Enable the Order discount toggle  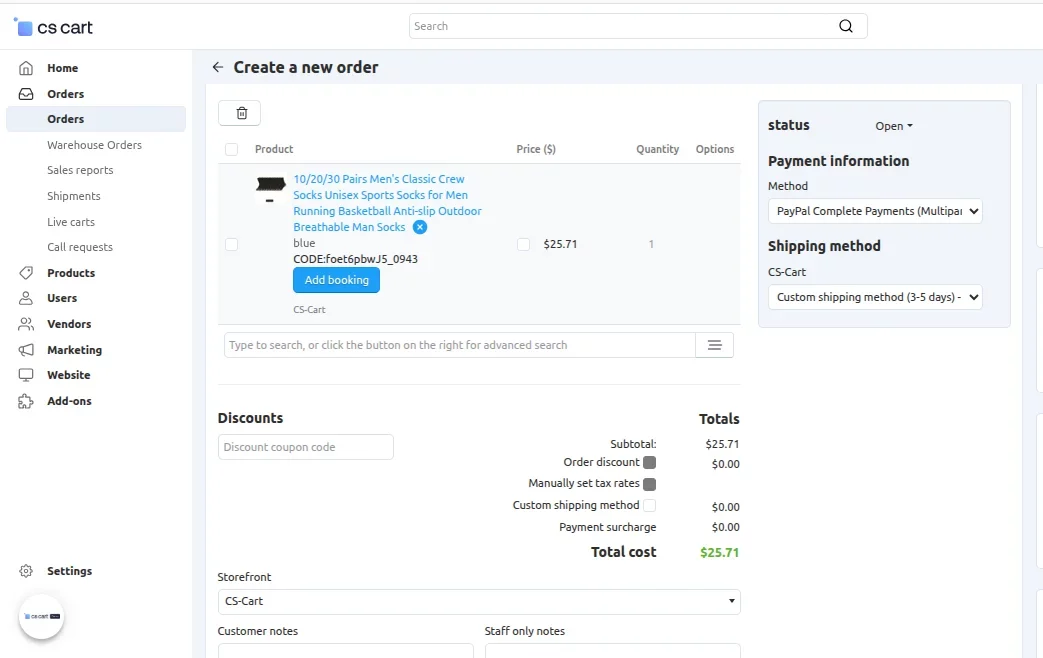tap(650, 462)
